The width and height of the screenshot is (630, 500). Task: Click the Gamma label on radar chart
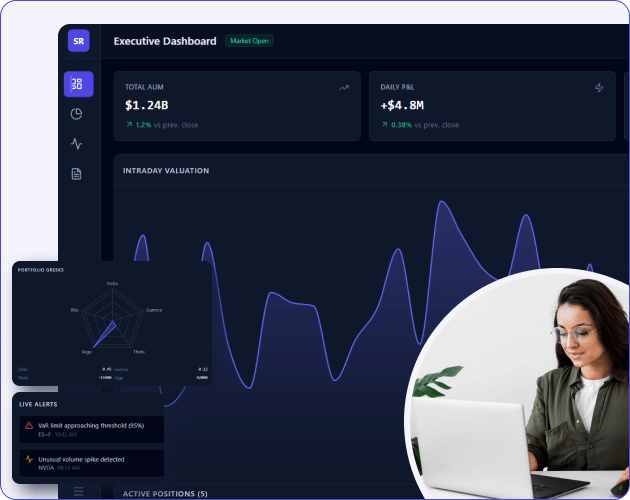coord(154,310)
